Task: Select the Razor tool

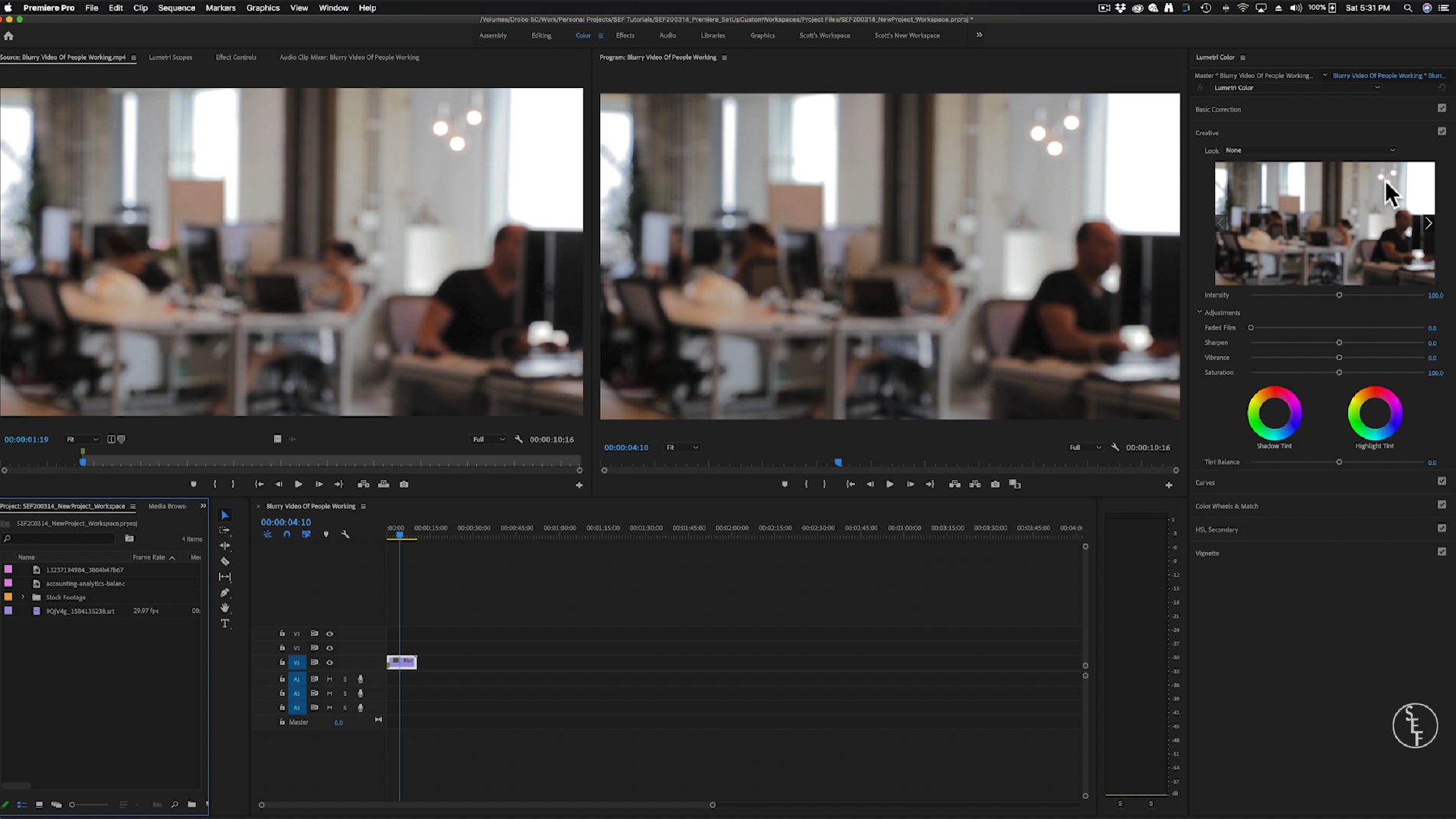Action: pos(225,561)
